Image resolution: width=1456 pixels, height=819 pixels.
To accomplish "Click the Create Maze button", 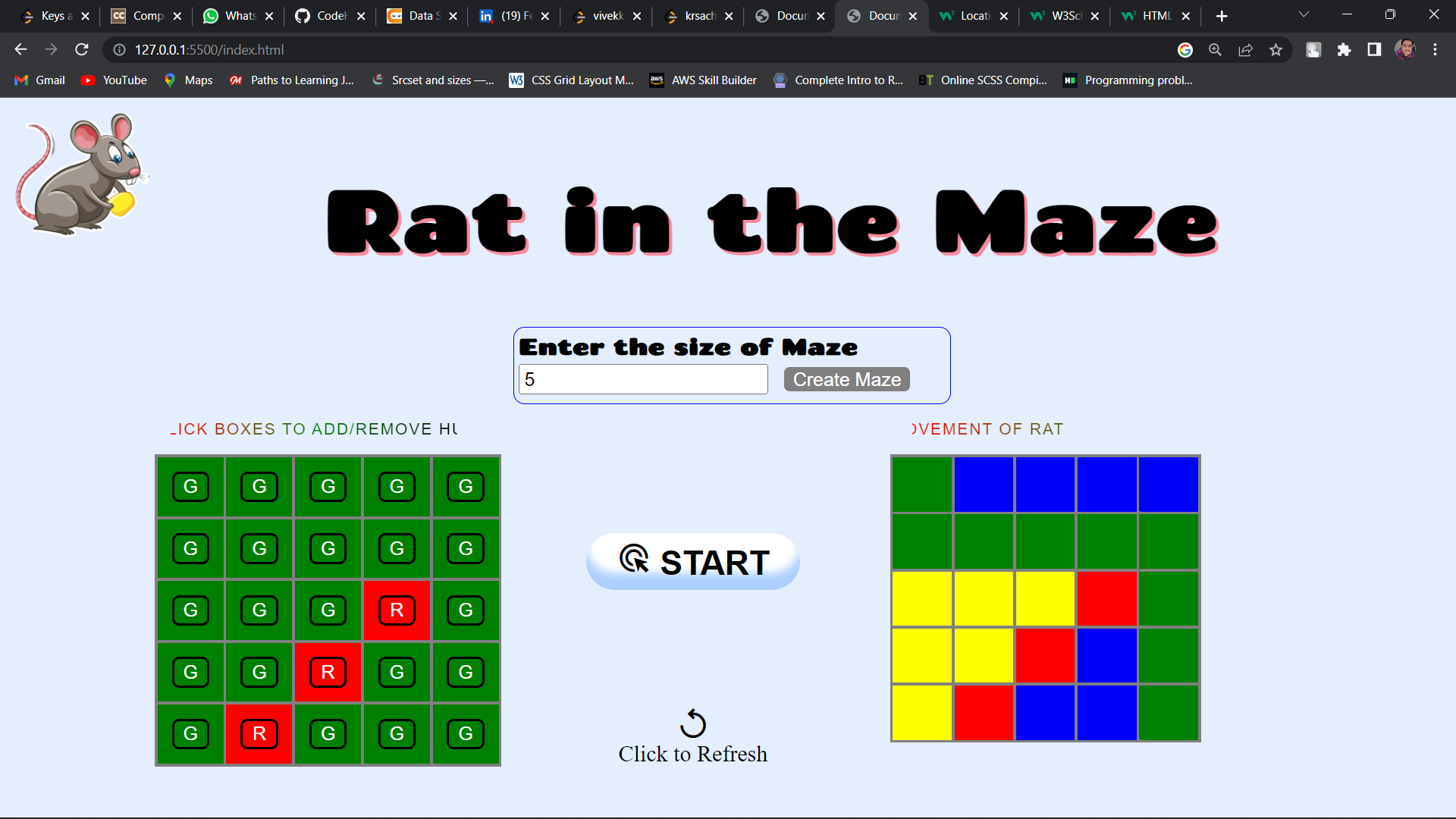I will click(x=846, y=379).
